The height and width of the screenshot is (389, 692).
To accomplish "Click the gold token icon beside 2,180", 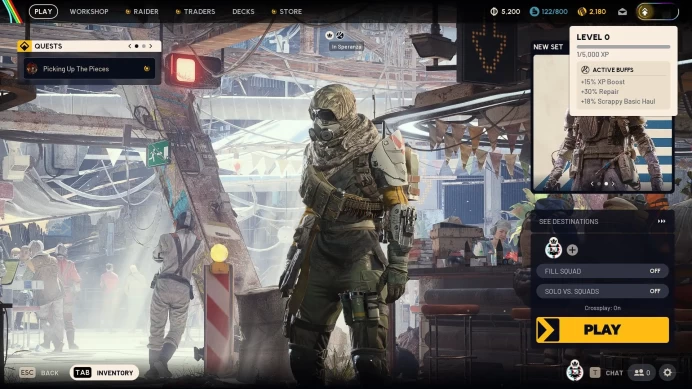I will (x=582, y=11).
